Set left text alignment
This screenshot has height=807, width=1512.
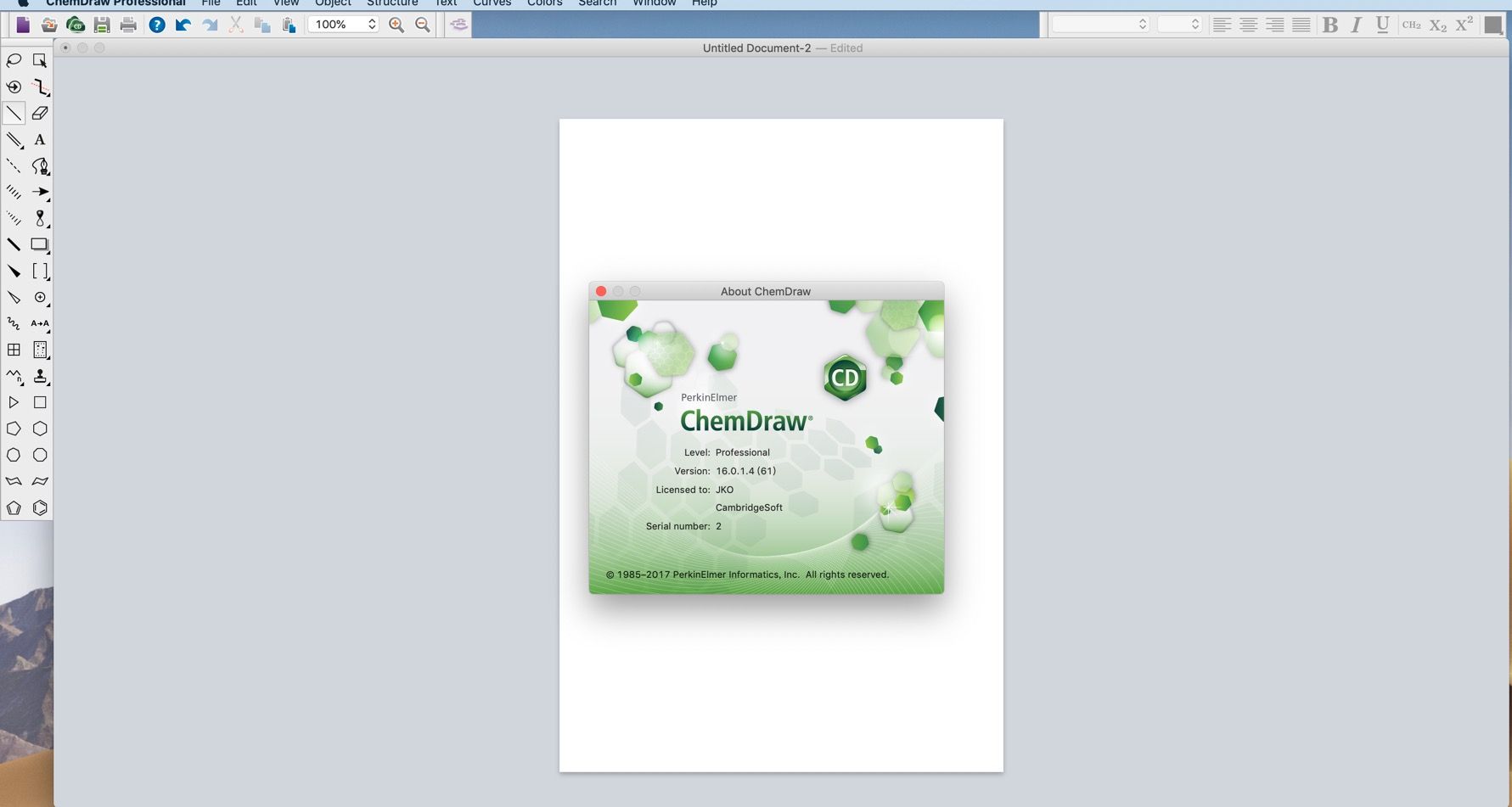click(1222, 25)
